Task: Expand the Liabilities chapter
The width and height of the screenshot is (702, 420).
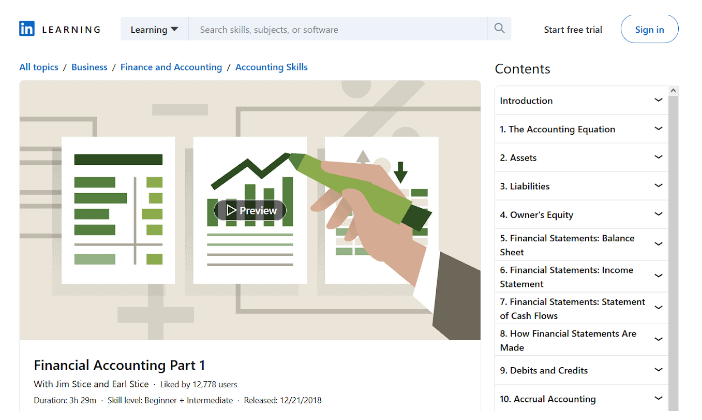Action: (x=658, y=186)
